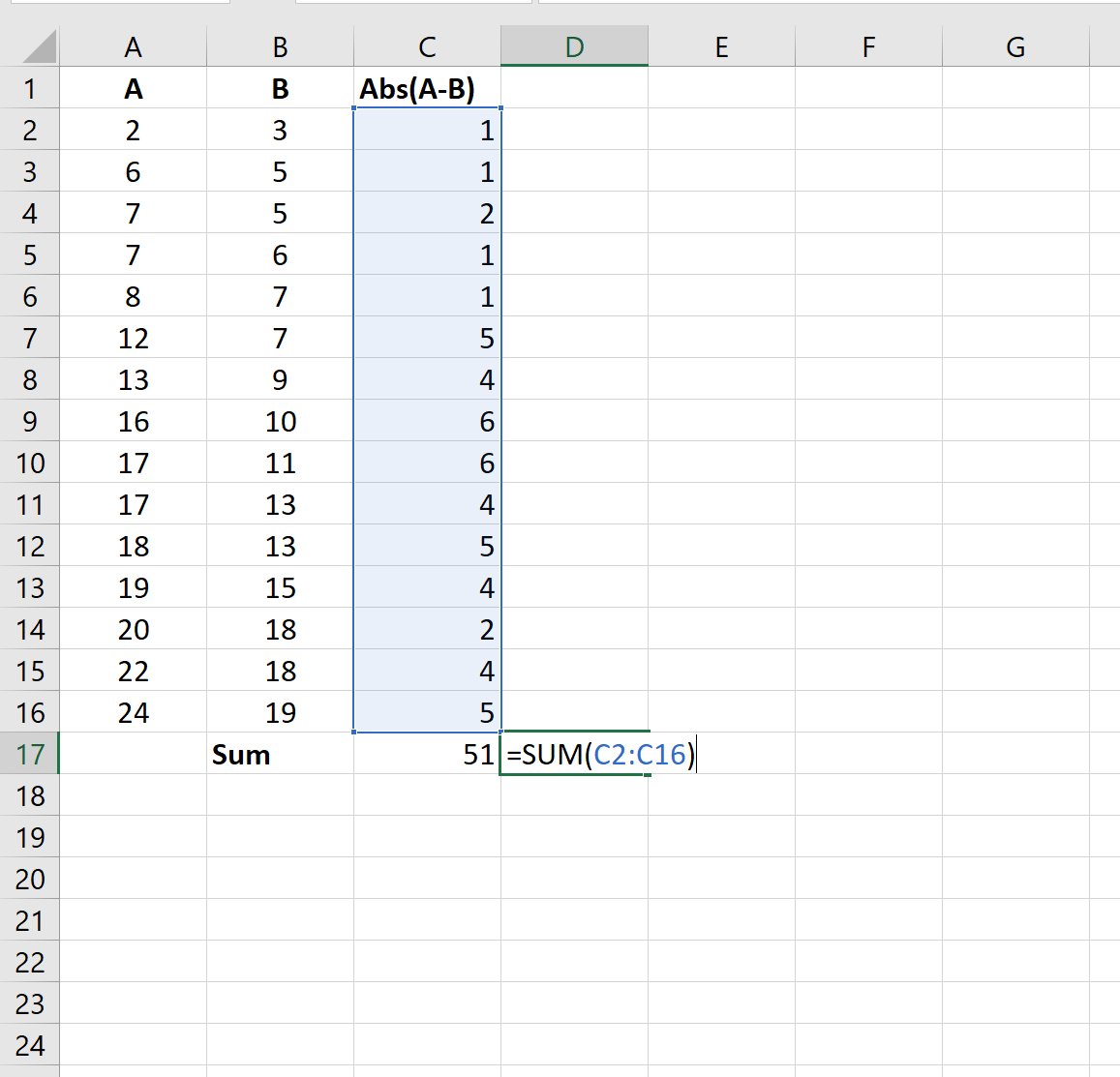Select row header 17
1120x1077 pixels.
click(x=30, y=754)
